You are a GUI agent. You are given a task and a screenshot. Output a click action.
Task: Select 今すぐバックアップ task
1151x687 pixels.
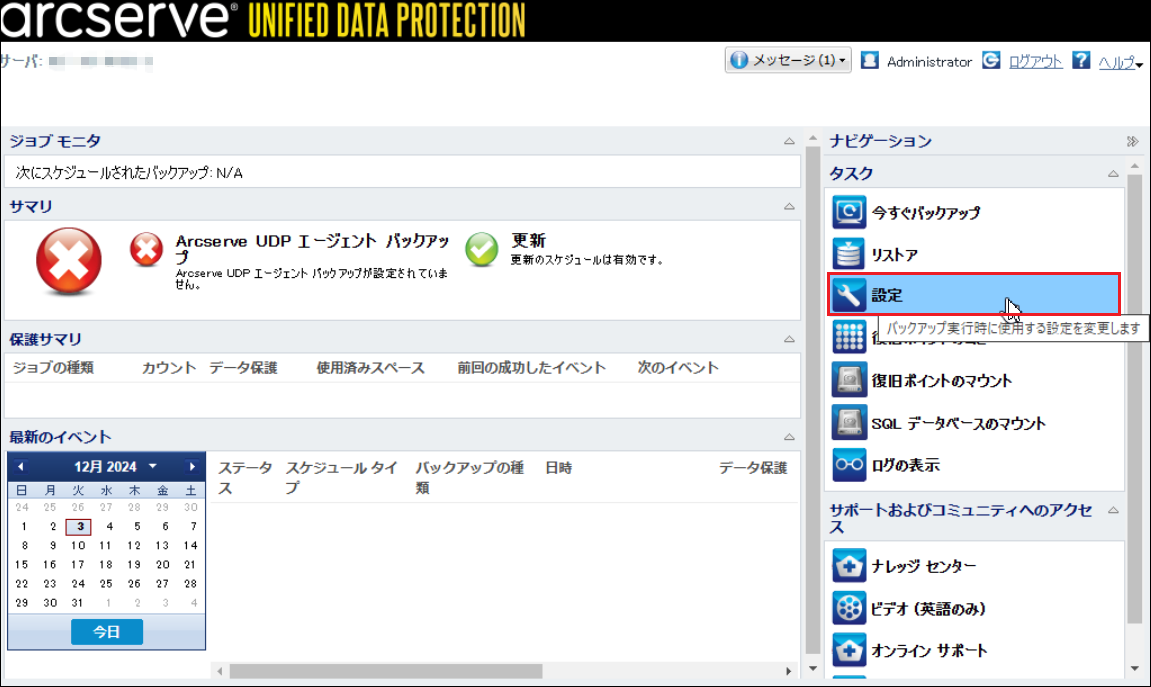(x=925, y=213)
